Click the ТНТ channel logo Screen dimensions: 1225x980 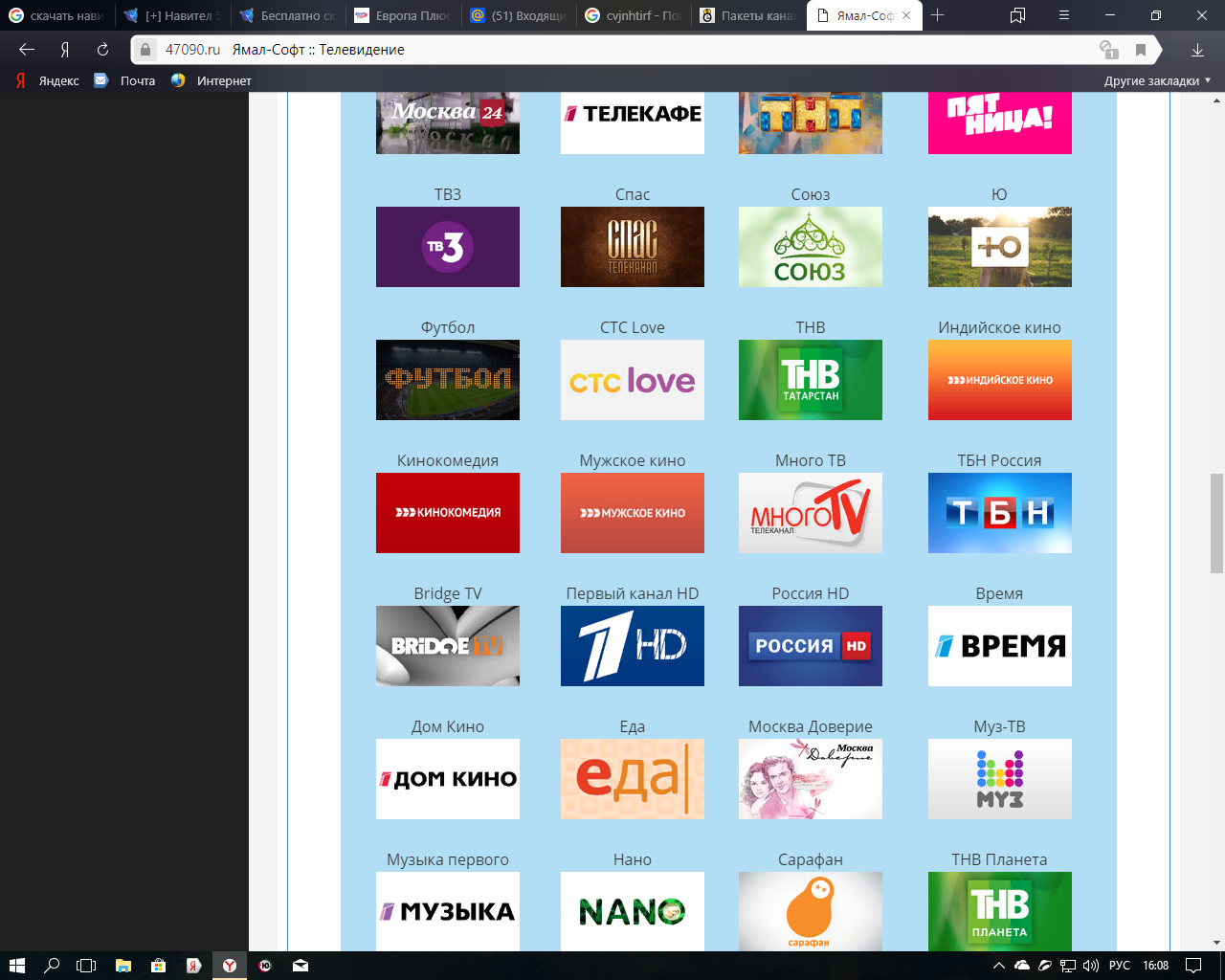(811, 122)
